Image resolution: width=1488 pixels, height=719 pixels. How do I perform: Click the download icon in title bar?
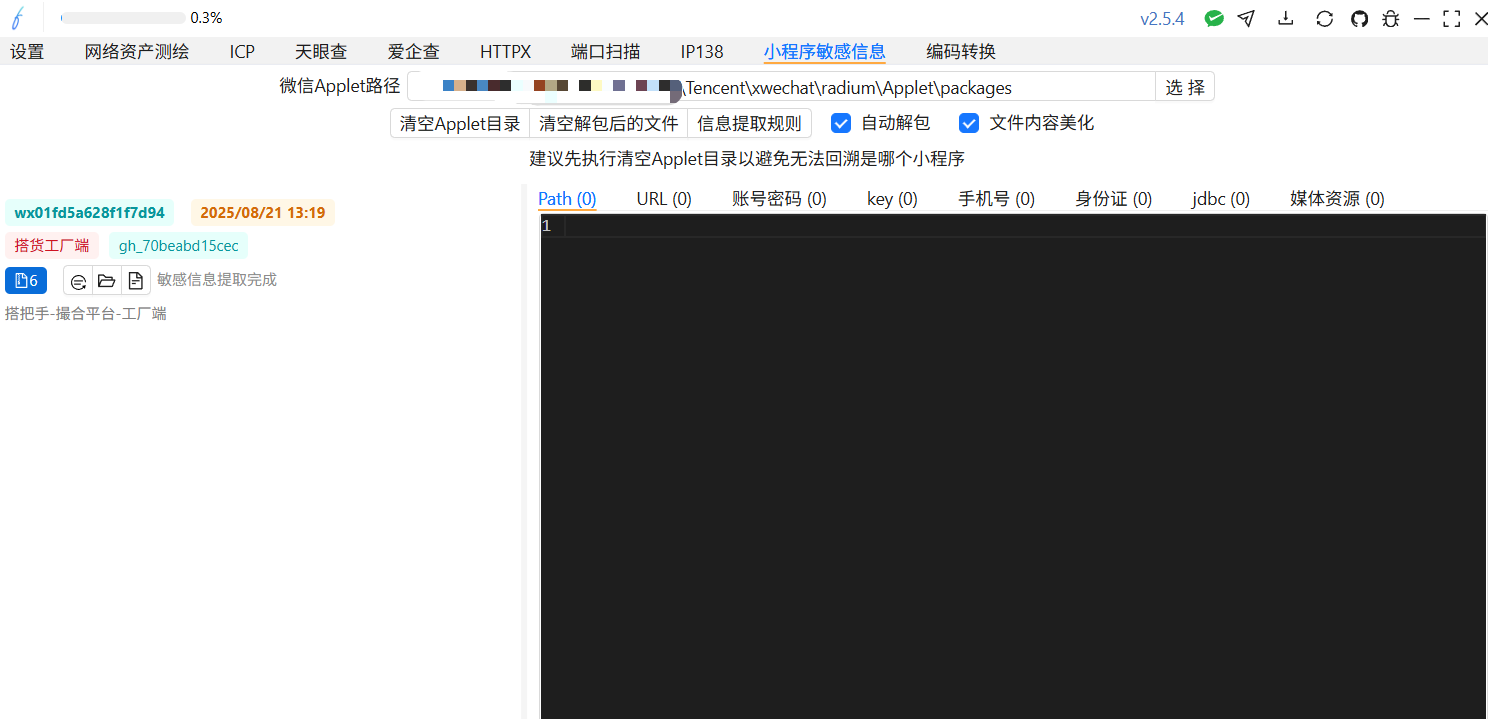pos(1286,18)
